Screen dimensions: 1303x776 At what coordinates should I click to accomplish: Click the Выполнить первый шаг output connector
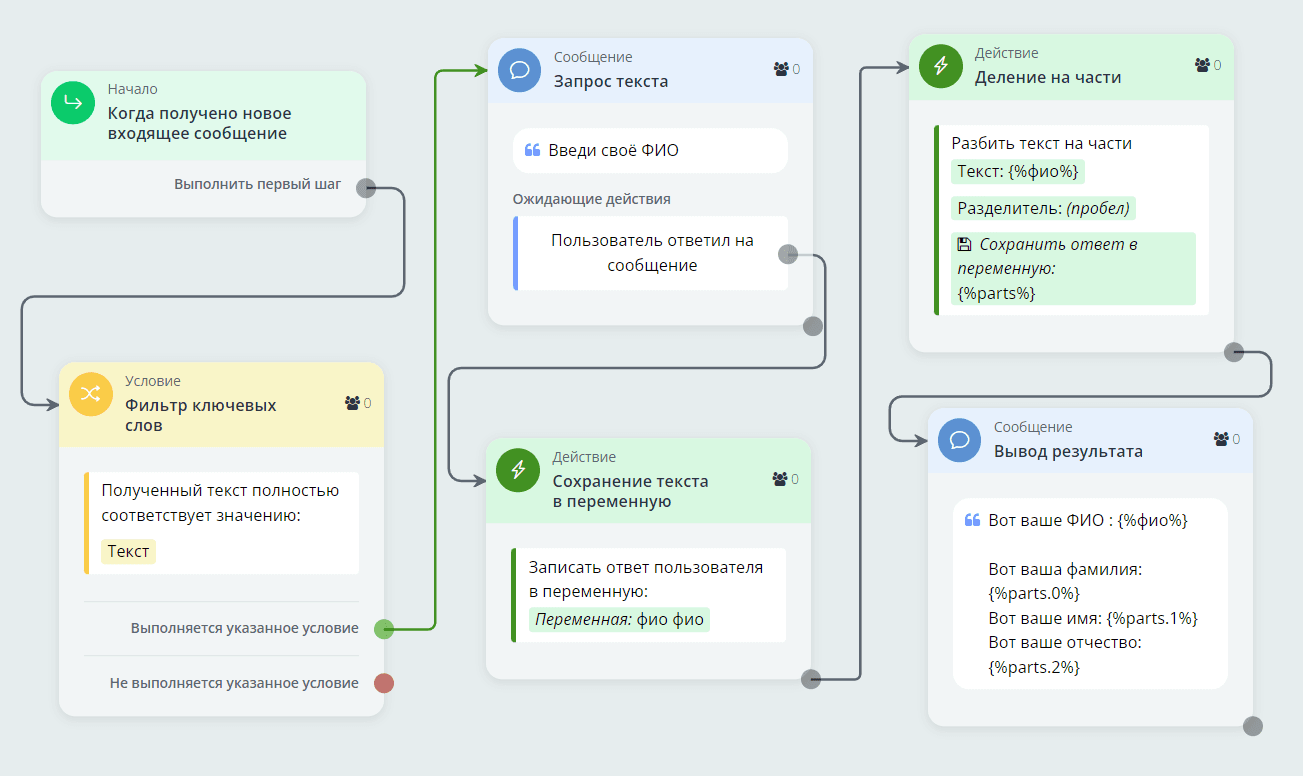coord(366,186)
